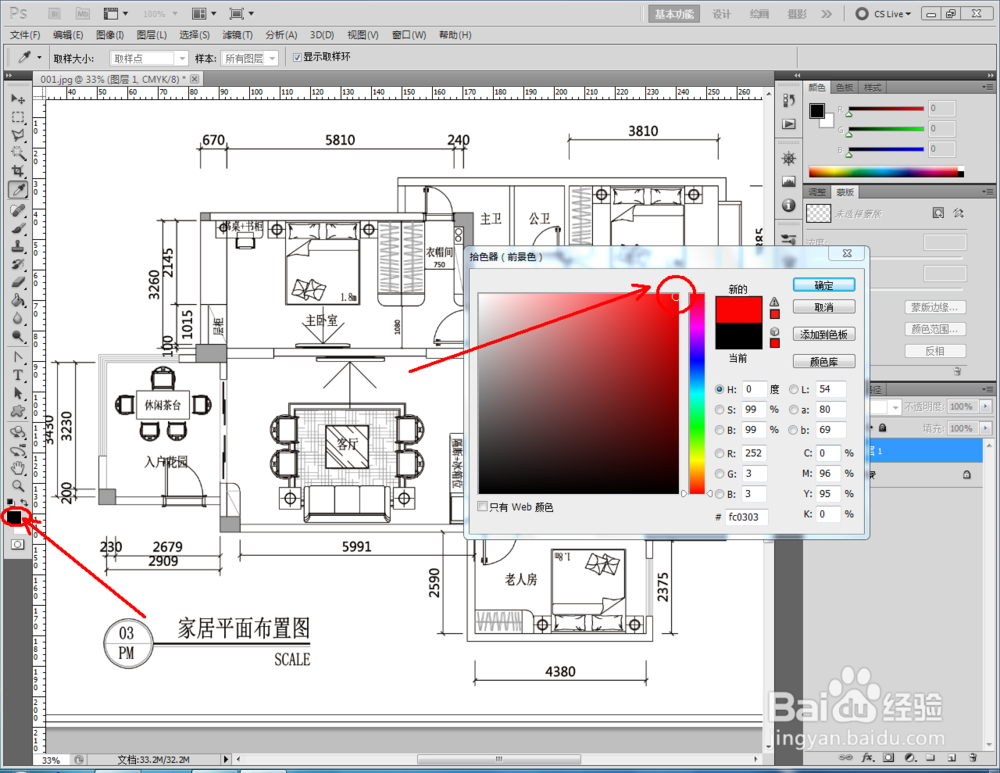
Task: Open the 窗口(W) menu
Action: point(409,35)
